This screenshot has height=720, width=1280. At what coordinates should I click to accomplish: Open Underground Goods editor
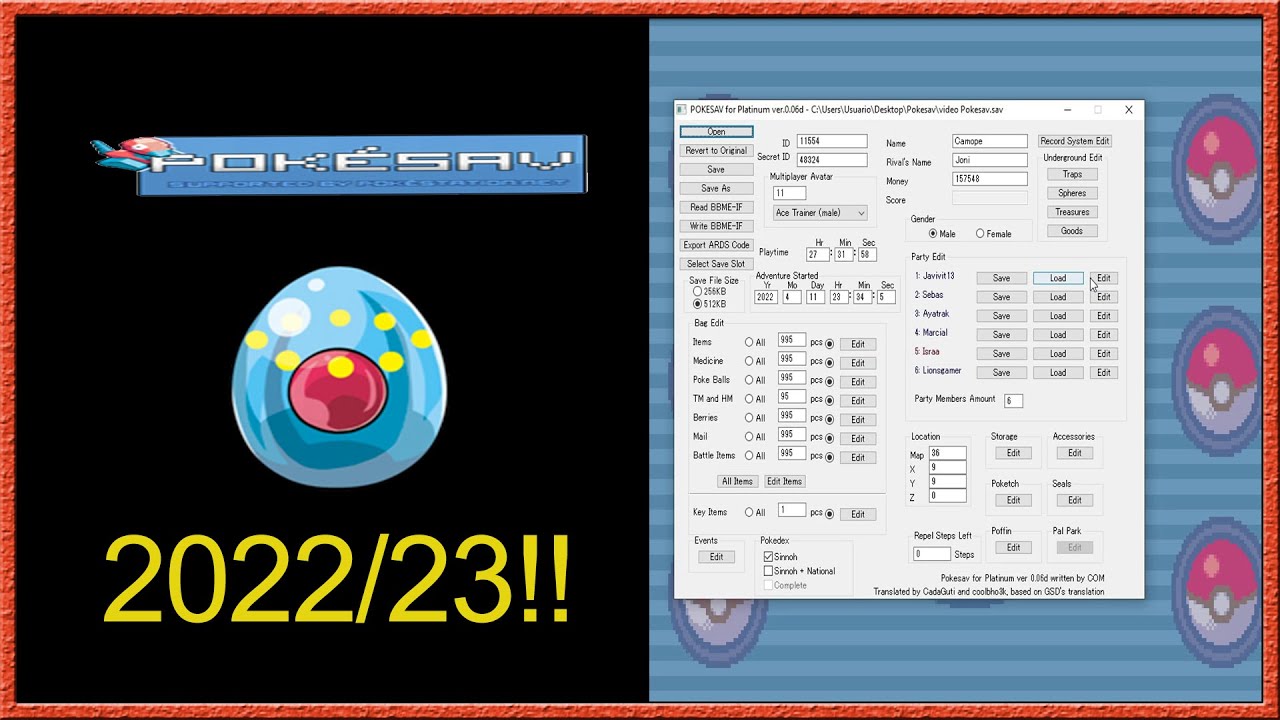pyautogui.click(x=1072, y=231)
